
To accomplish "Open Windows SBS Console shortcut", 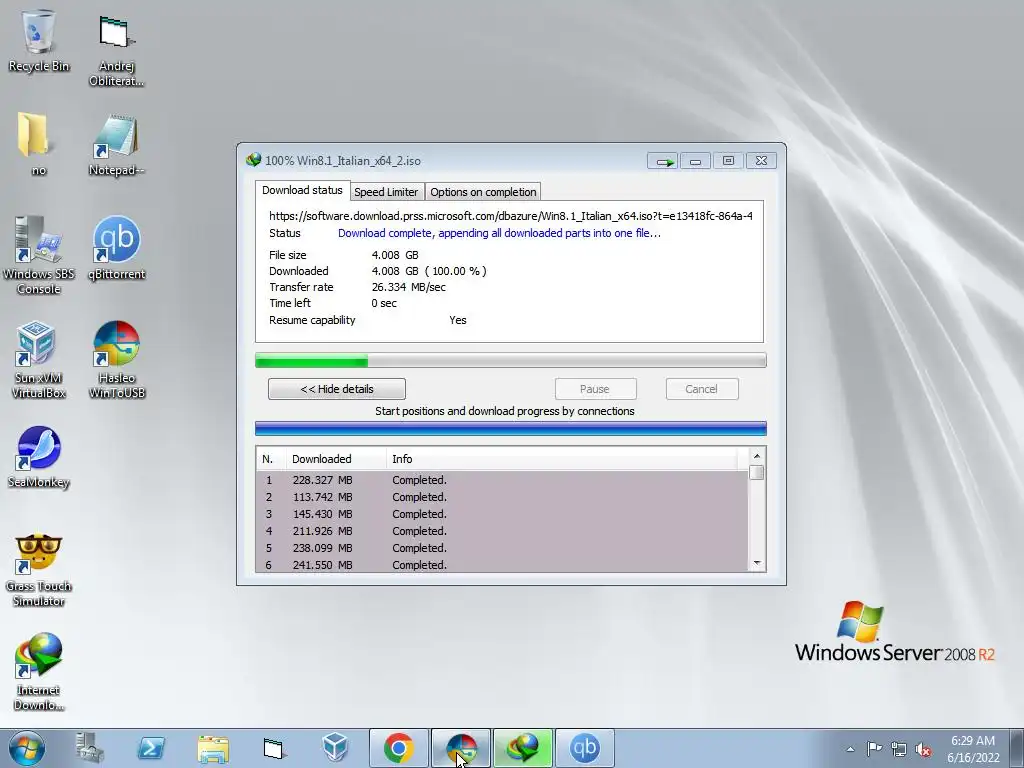I will pos(39,255).
